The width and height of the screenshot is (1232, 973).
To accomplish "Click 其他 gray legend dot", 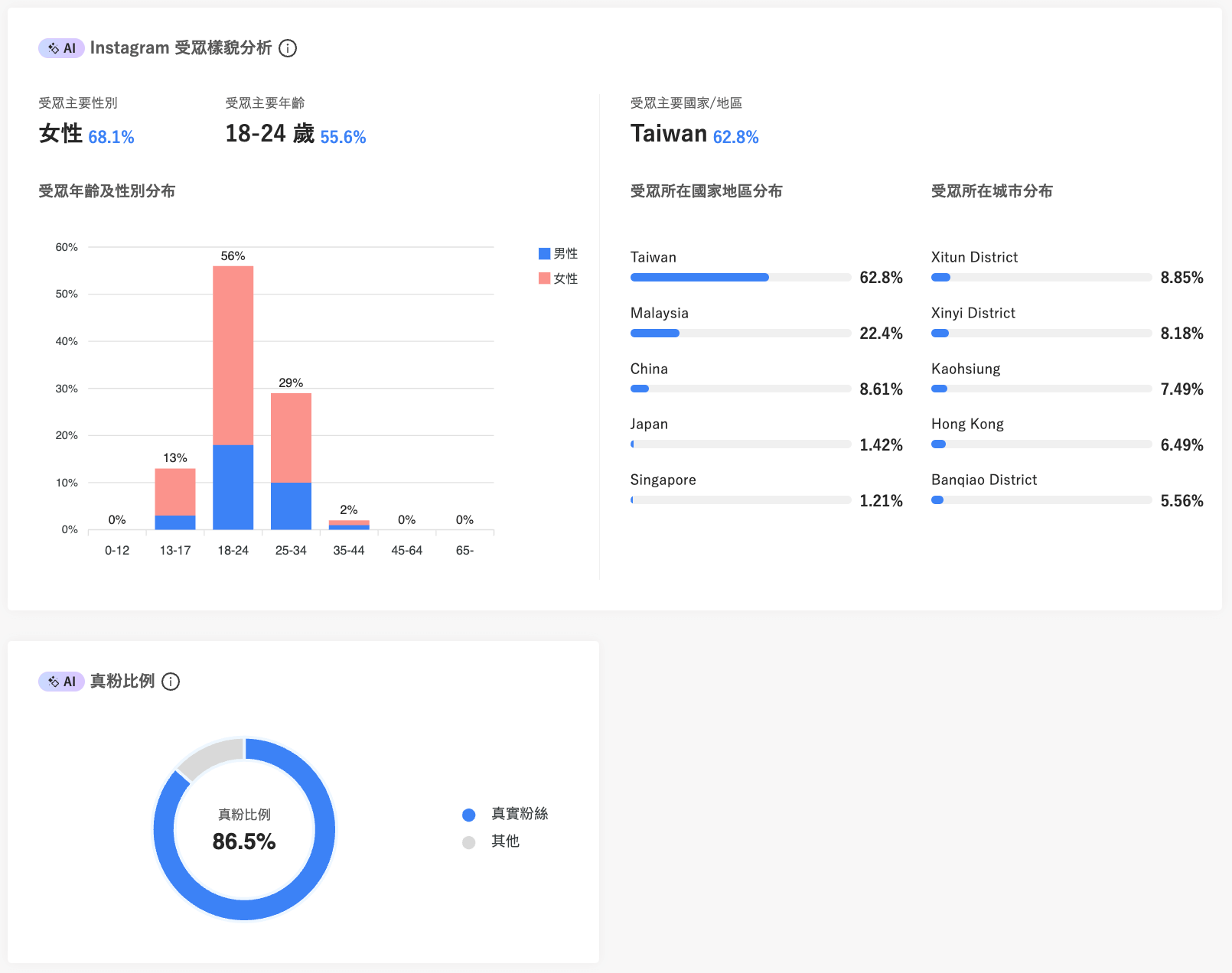I will (469, 842).
